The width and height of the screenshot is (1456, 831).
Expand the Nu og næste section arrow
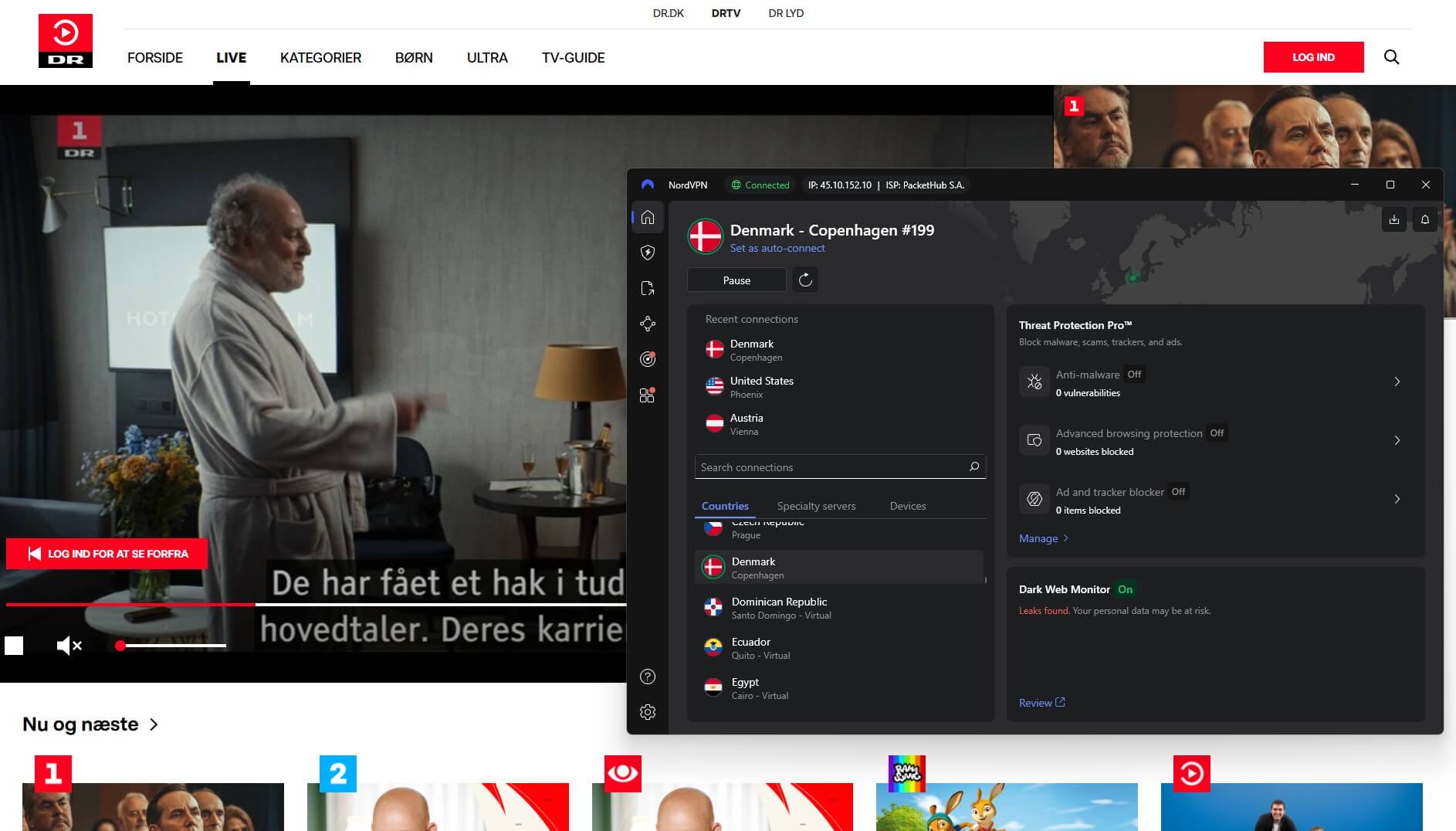154,724
